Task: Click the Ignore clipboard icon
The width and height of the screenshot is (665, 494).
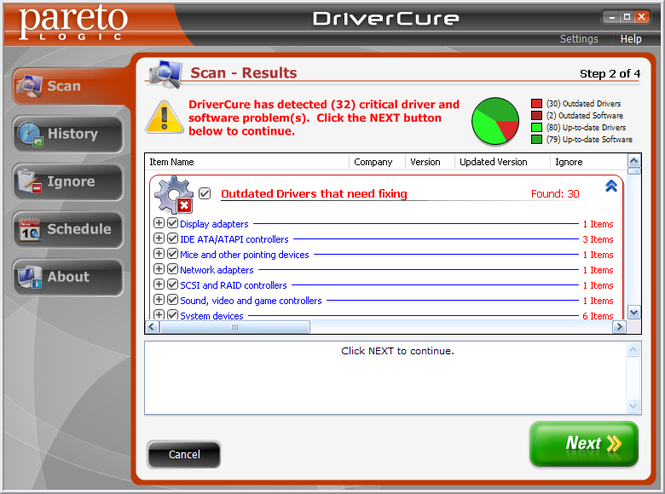Action: point(30,181)
